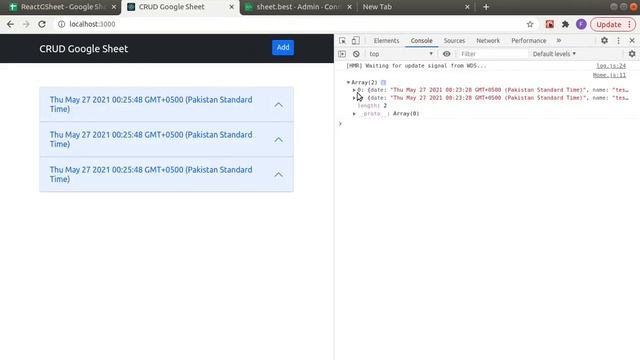640x360 pixels.
Task: Open a new tab with plus button
Action: [x=486, y=7]
